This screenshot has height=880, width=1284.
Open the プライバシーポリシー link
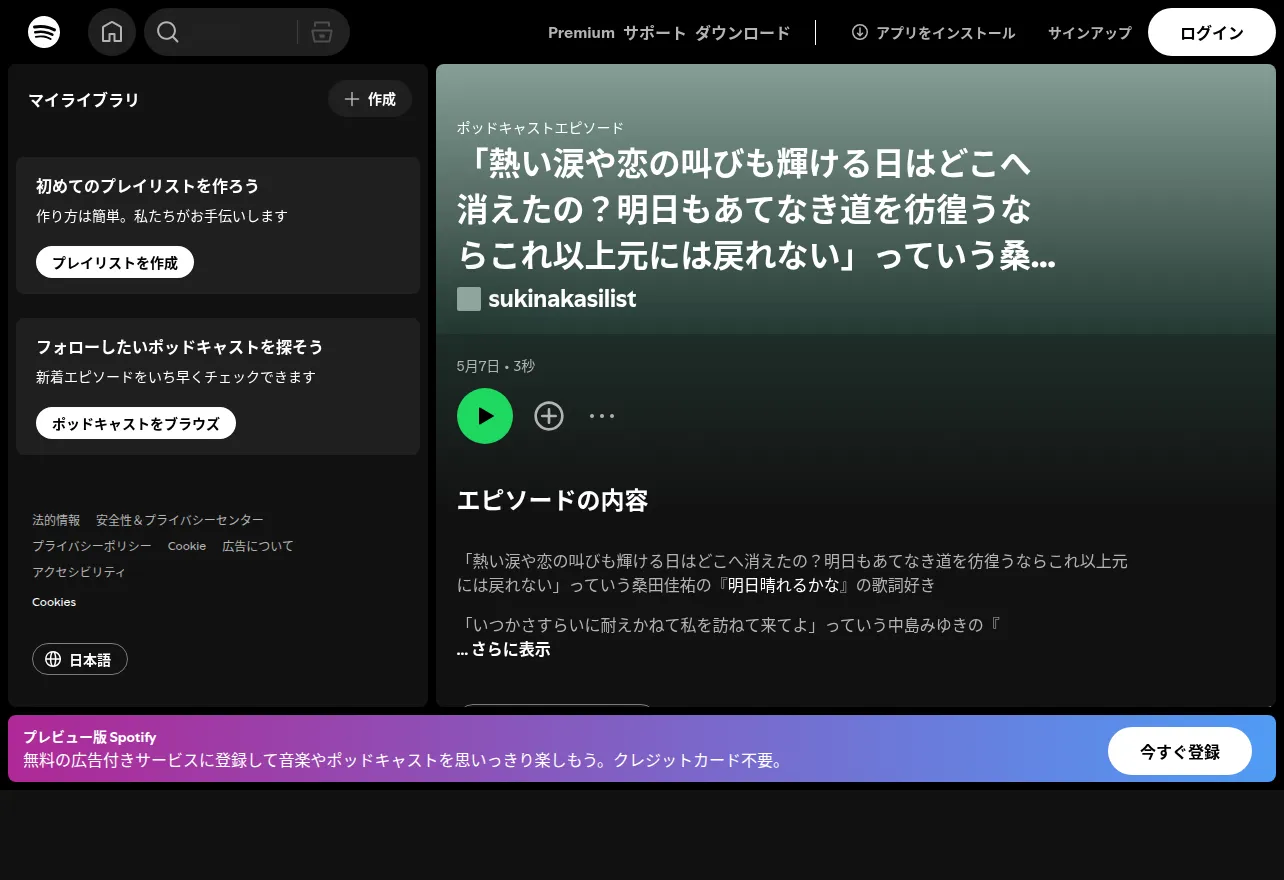tap(92, 546)
